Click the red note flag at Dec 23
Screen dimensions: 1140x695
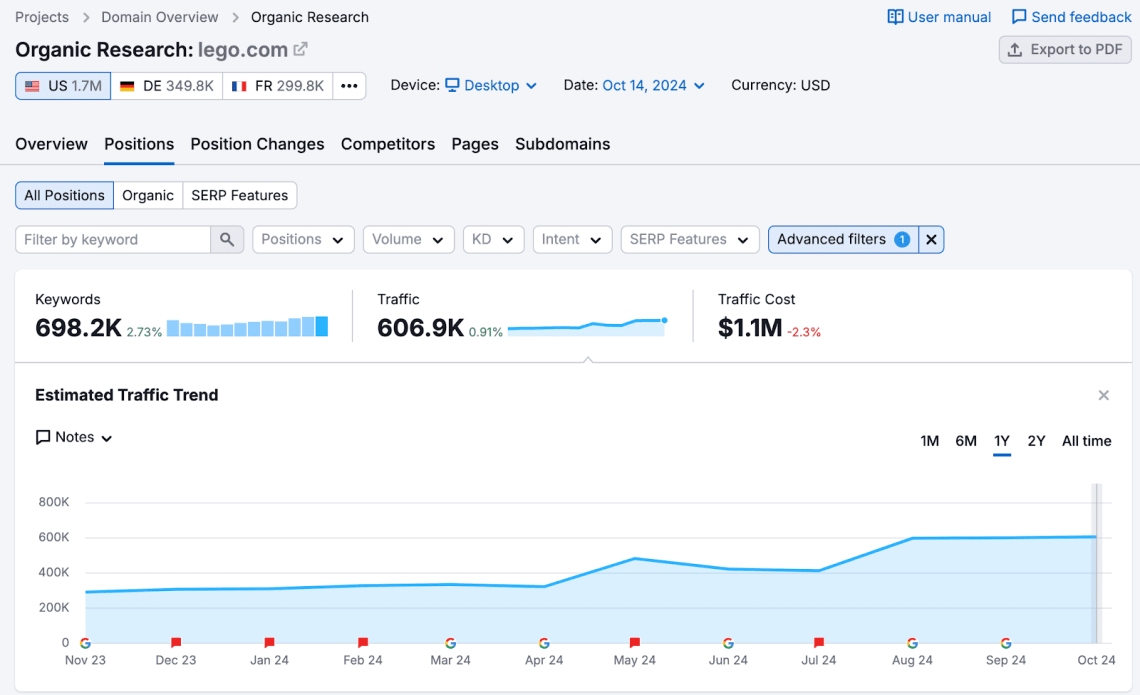click(176, 643)
